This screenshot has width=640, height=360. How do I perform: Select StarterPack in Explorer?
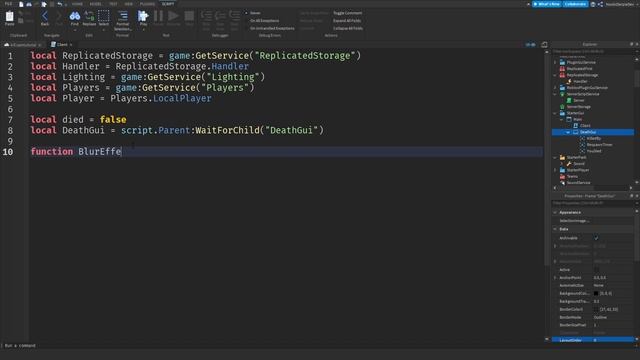[x=576, y=157]
